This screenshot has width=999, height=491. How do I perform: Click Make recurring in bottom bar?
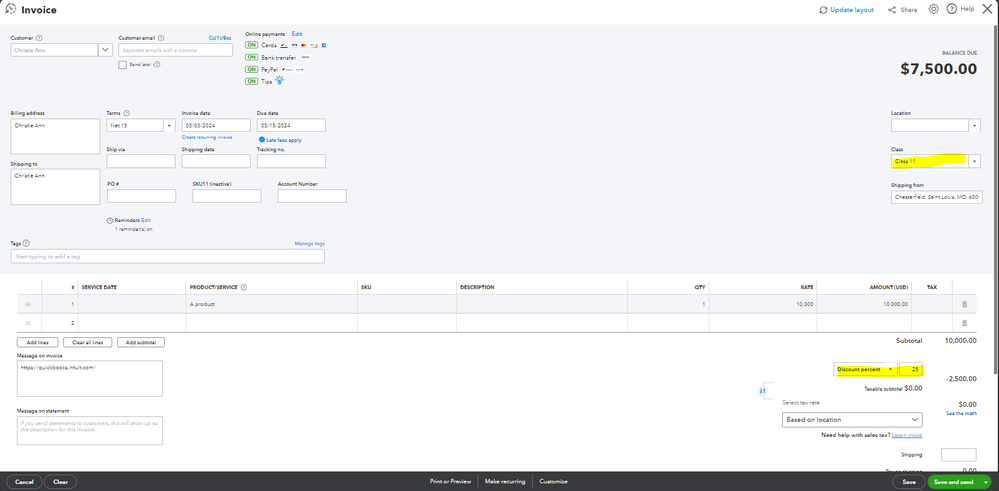click(505, 482)
